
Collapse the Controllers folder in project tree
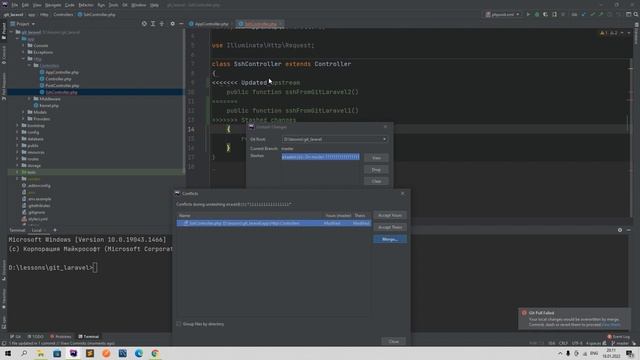pos(29,65)
